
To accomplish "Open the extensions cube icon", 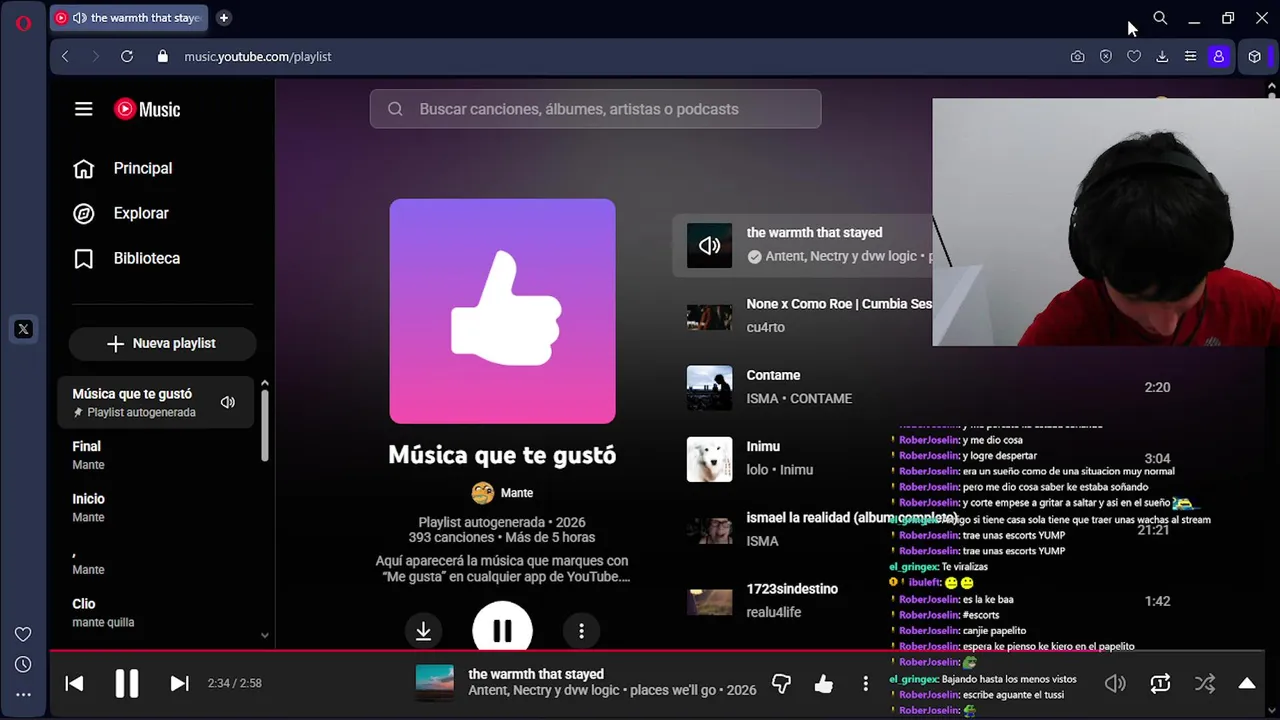I will tap(1255, 57).
